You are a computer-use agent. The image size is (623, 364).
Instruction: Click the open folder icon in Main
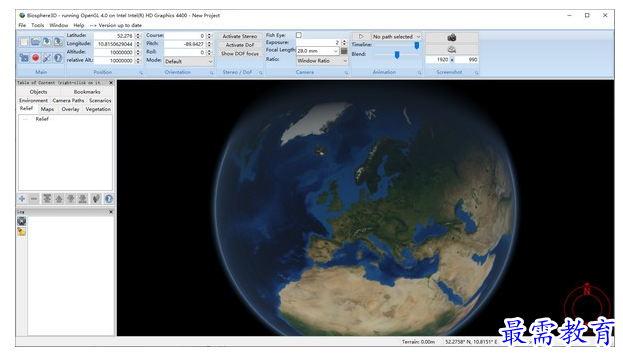coord(35,42)
